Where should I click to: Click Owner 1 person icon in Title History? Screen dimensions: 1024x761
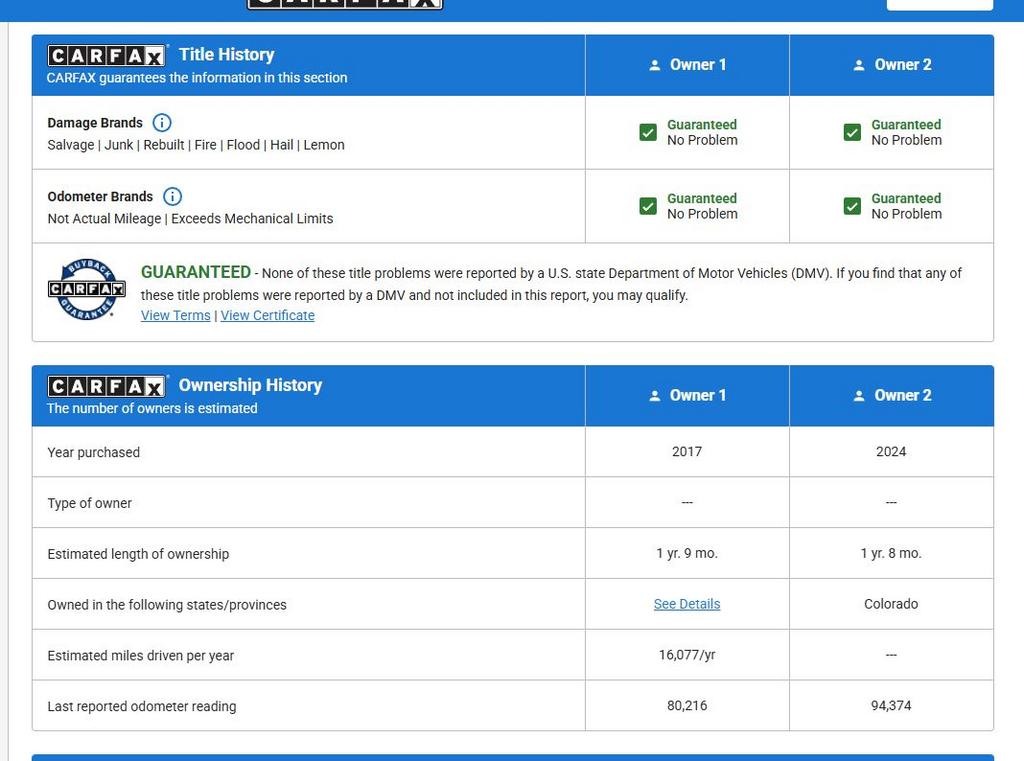[654, 65]
